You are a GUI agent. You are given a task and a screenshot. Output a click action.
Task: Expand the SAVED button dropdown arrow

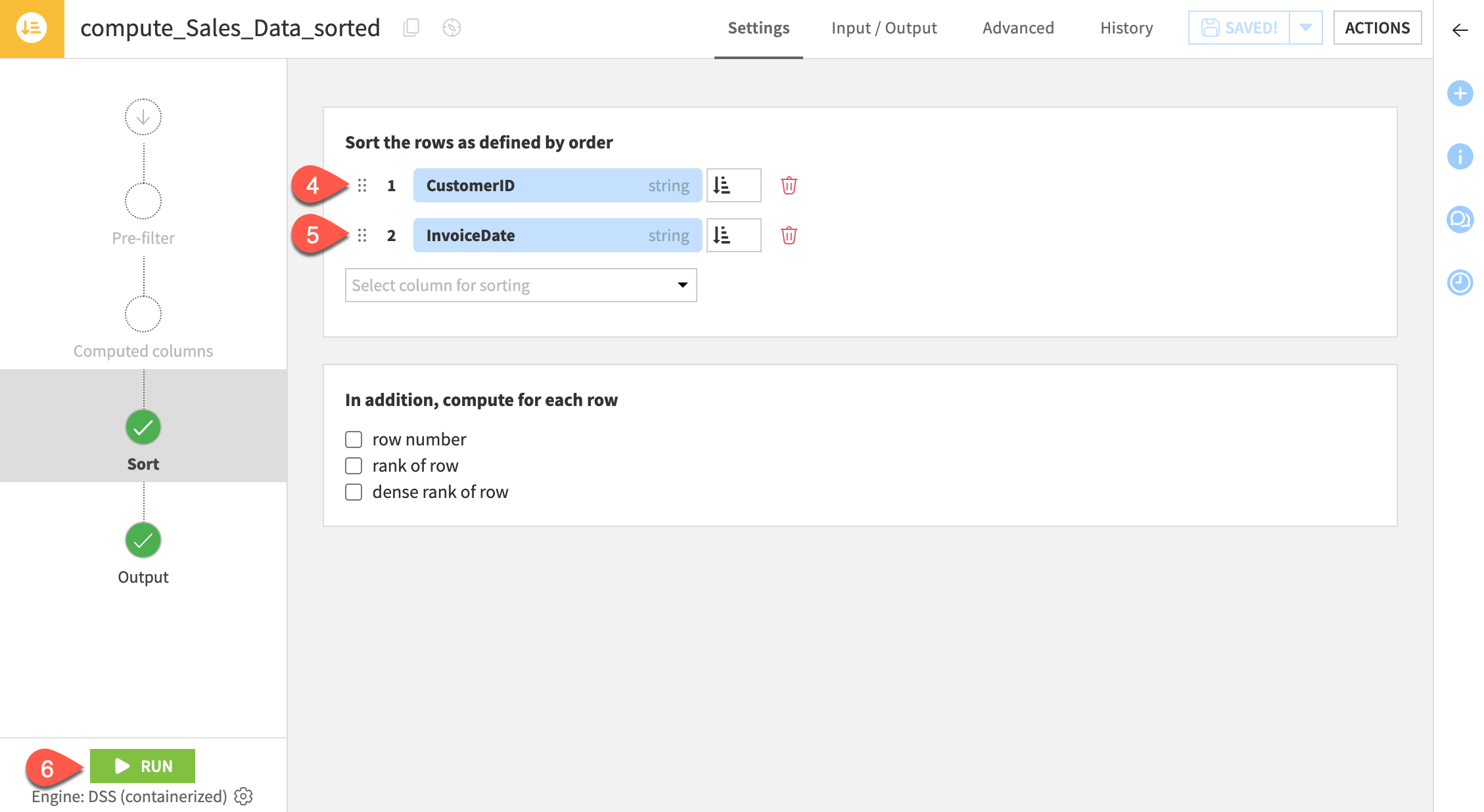coord(1306,28)
